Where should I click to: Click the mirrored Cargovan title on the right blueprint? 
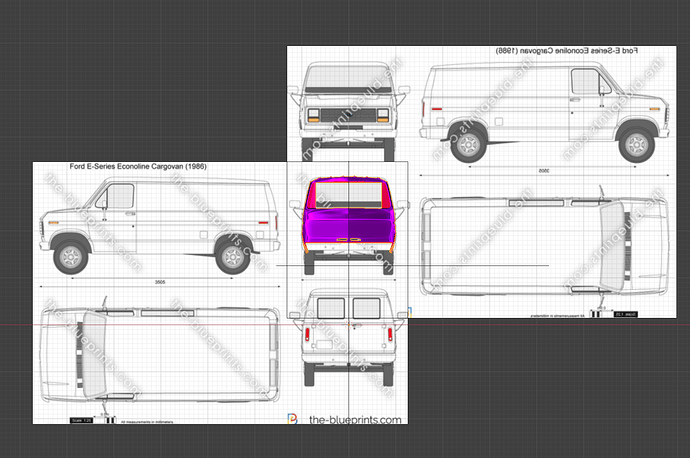click(x=567, y=51)
